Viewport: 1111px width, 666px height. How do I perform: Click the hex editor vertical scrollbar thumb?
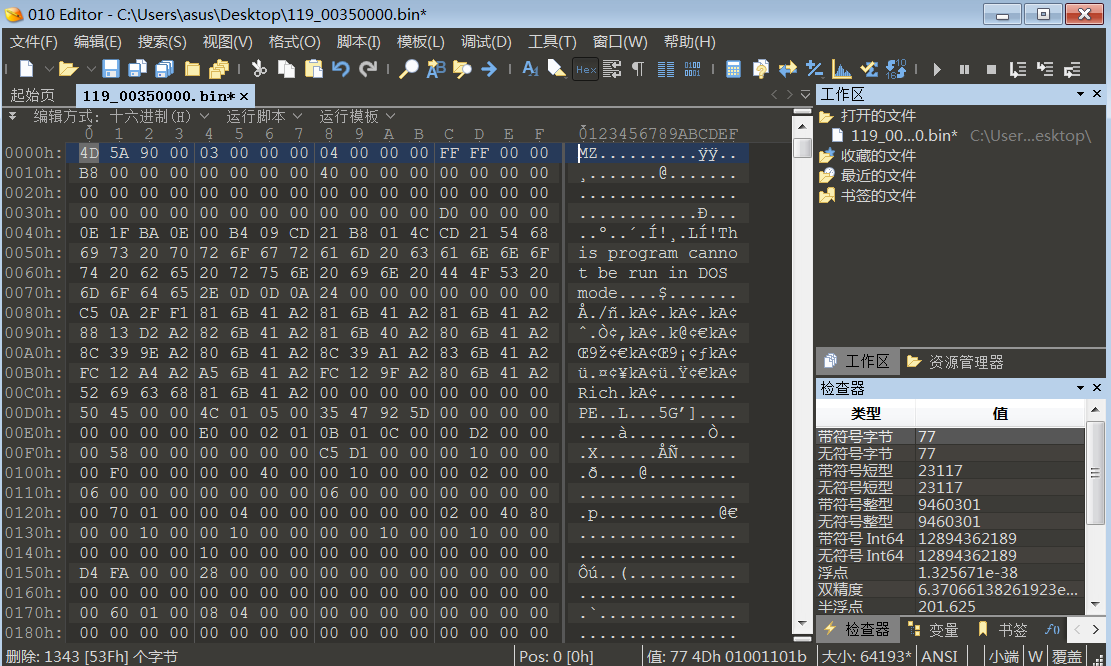[x=802, y=147]
